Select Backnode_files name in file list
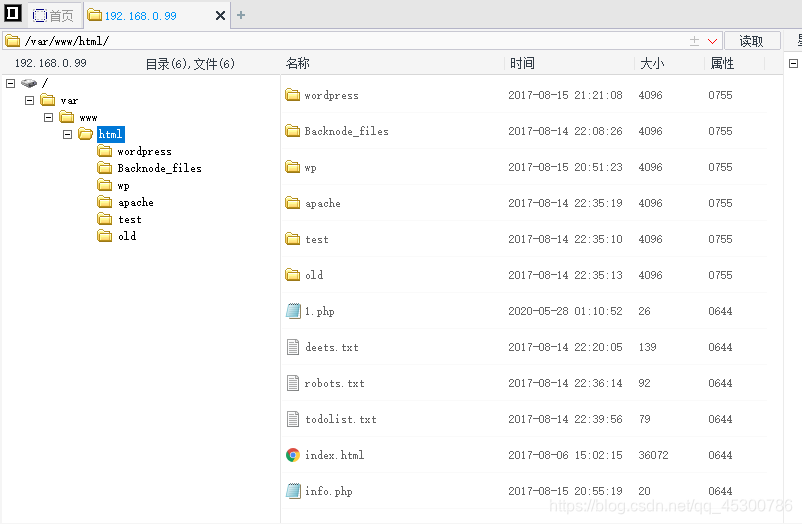Image resolution: width=802 pixels, height=524 pixels. click(x=346, y=132)
